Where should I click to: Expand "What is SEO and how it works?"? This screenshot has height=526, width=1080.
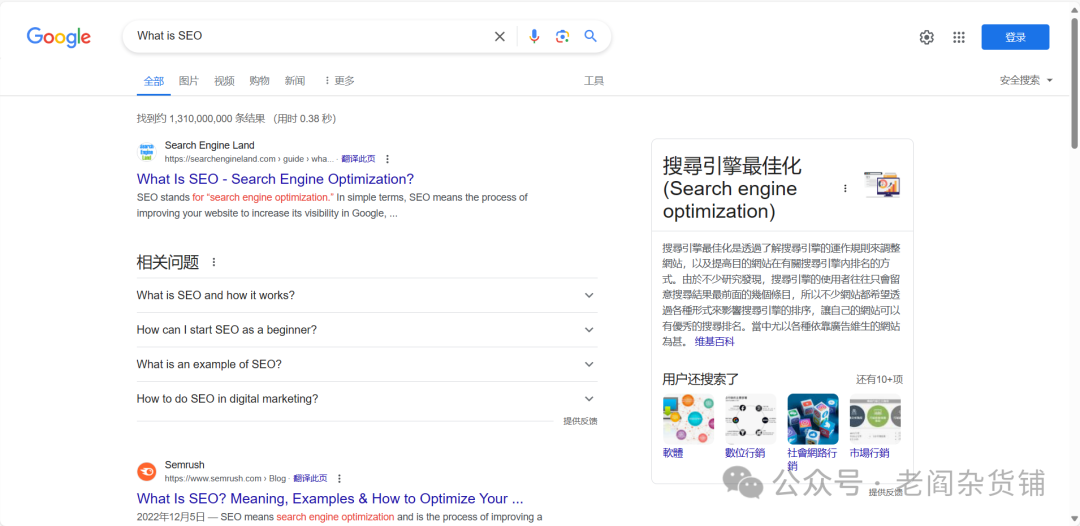click(x=367, y=295)
